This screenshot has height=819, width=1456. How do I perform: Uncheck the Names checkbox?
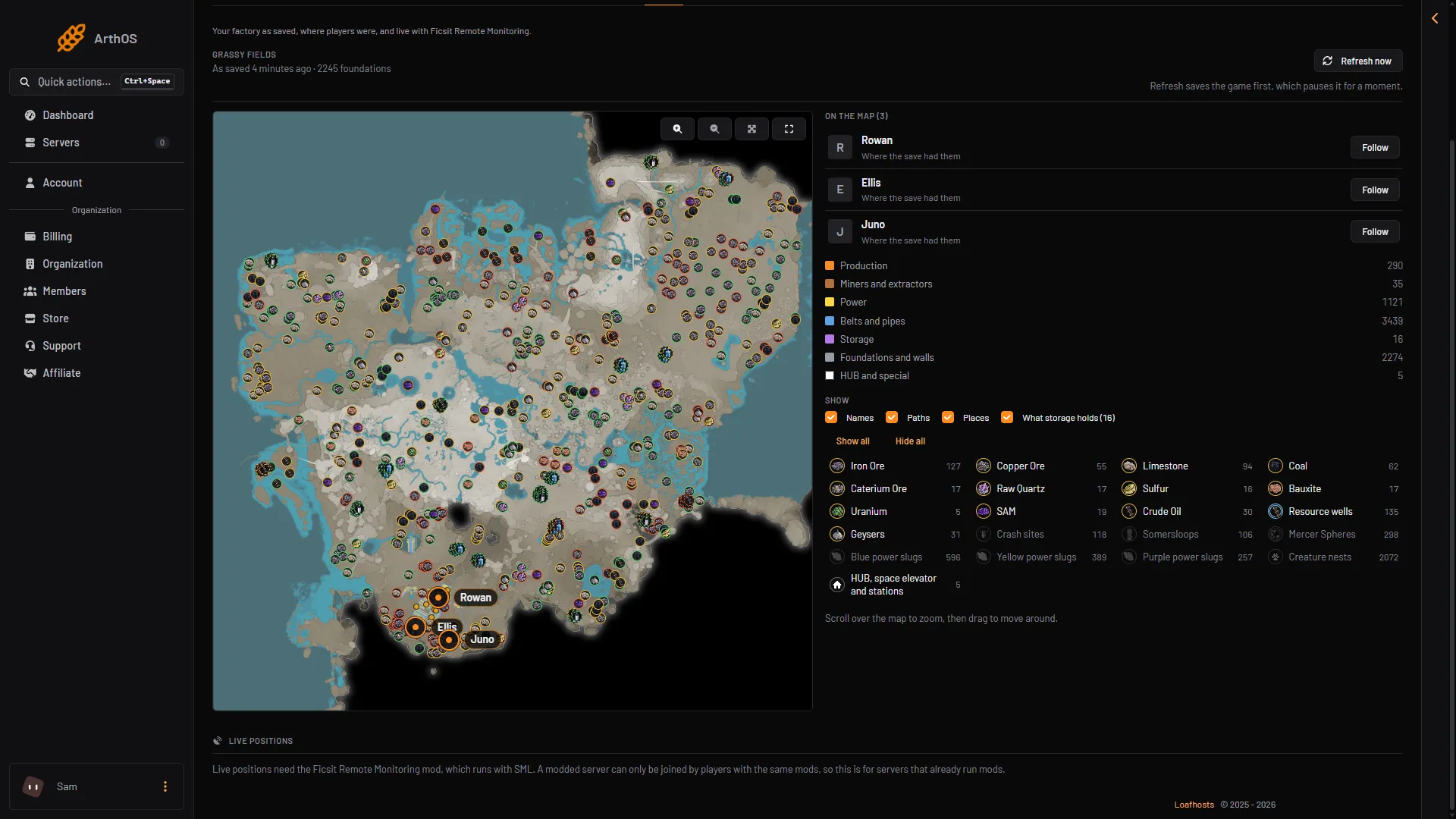(x=831, y=418)
